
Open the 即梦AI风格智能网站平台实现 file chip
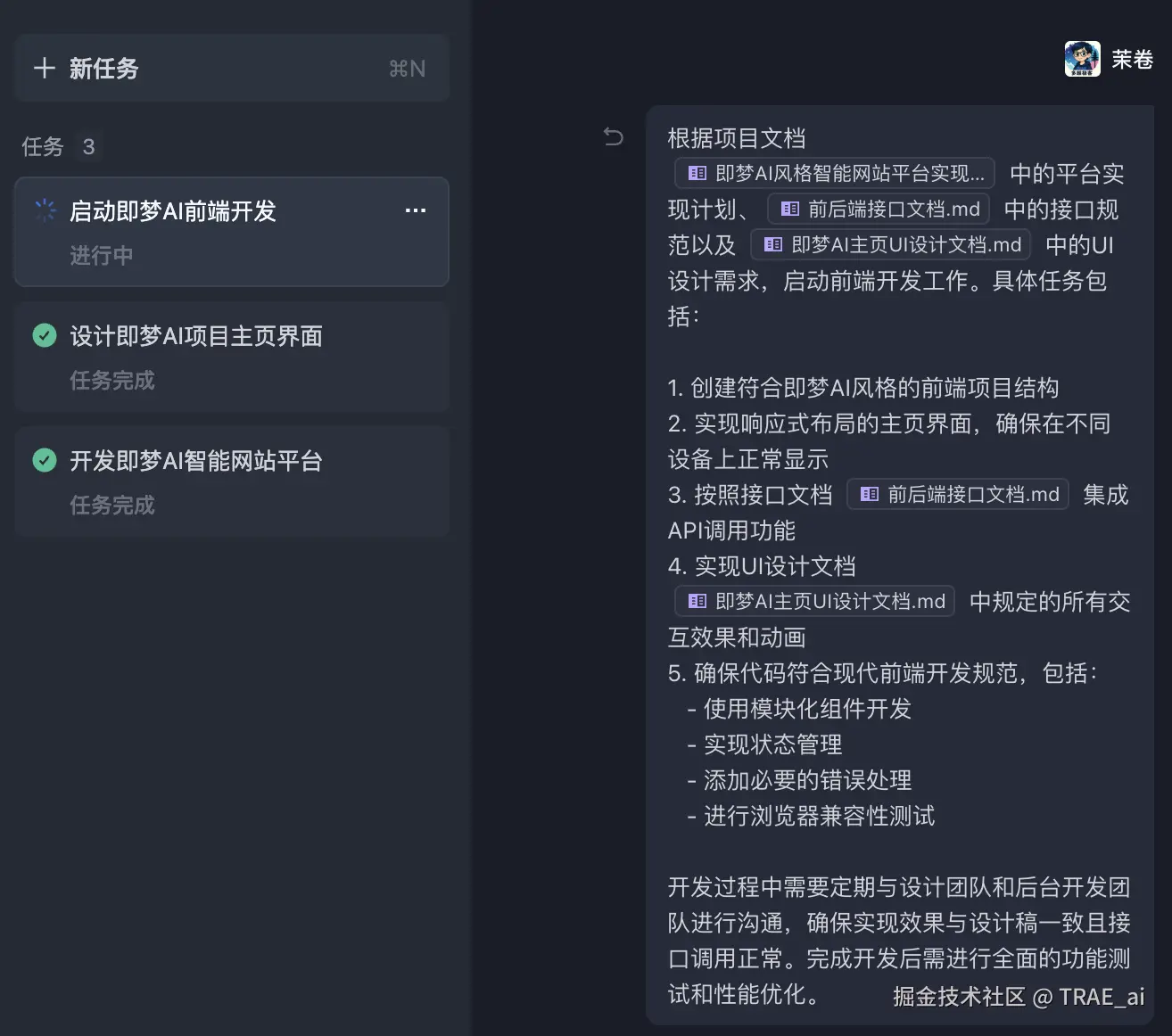[x=835, y=173]
